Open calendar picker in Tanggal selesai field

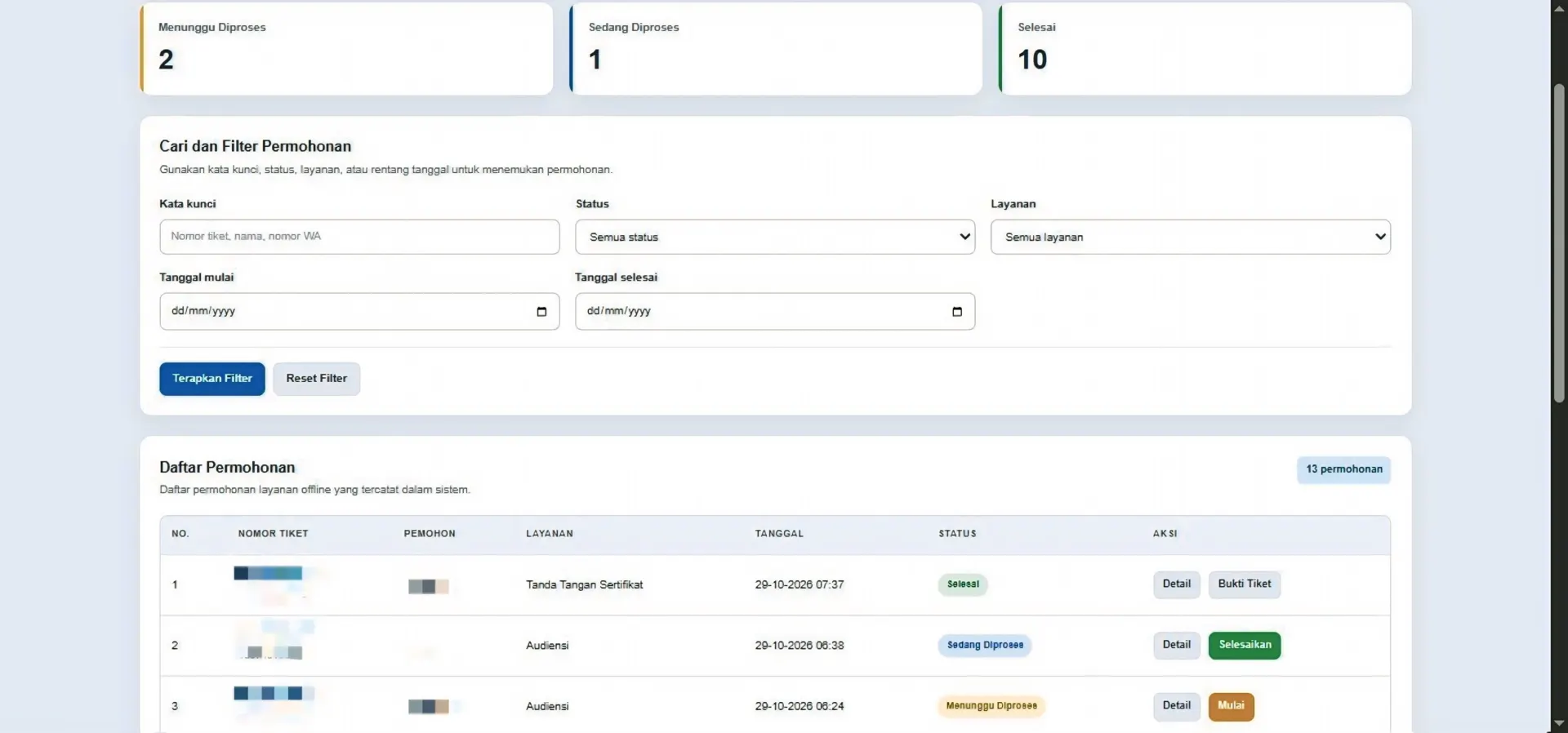(957, 312)
